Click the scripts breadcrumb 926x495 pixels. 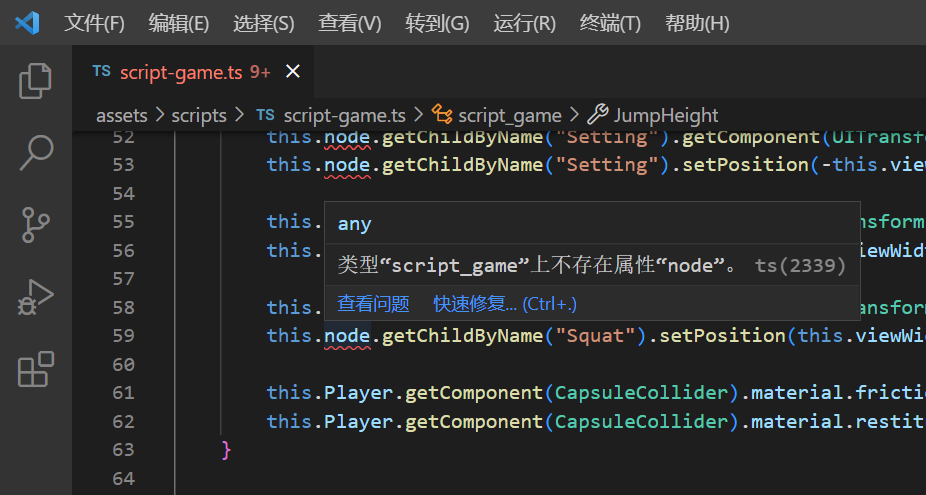tap(199, 115)
